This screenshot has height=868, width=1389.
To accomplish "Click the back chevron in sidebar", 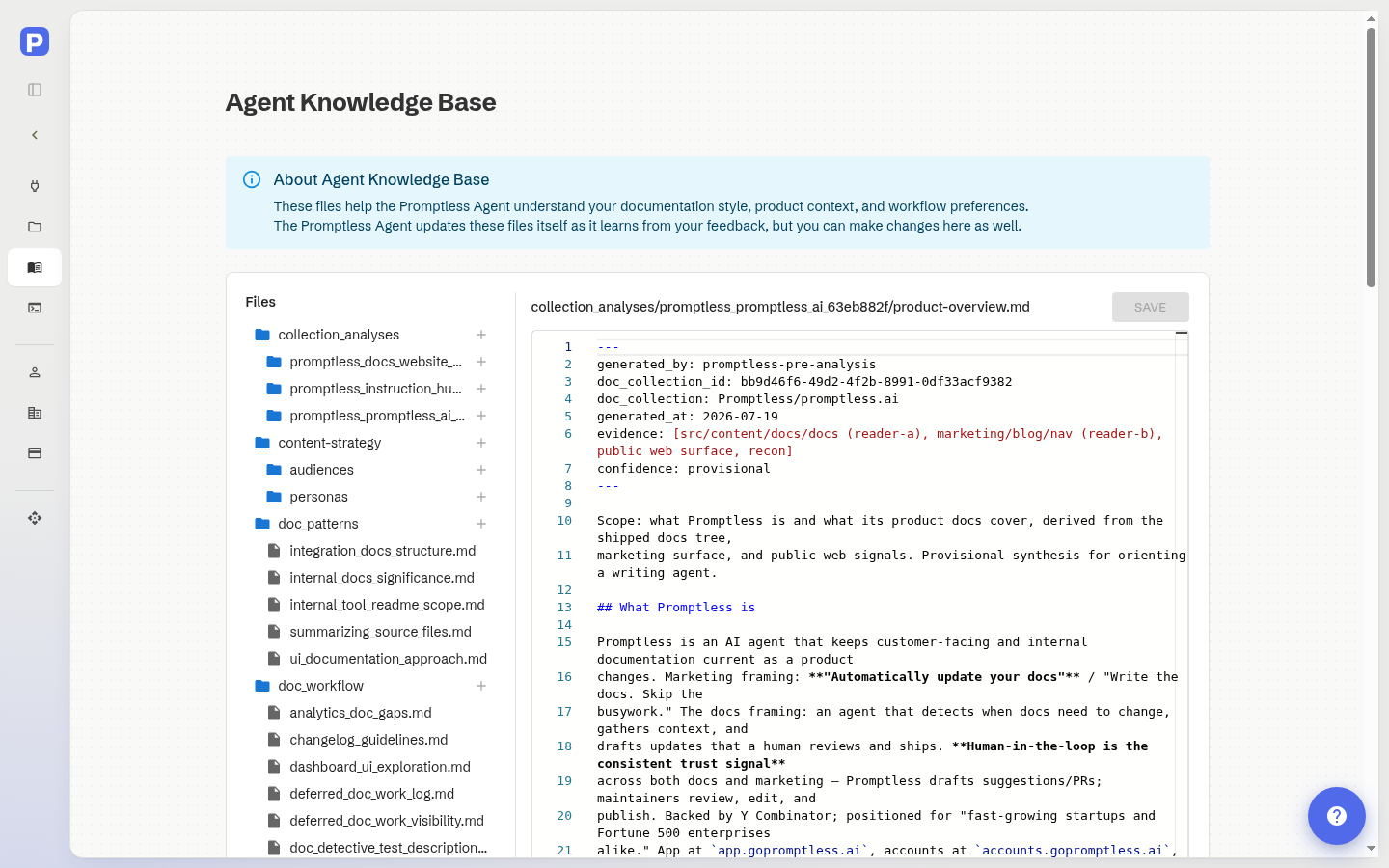I will point(35,135).
